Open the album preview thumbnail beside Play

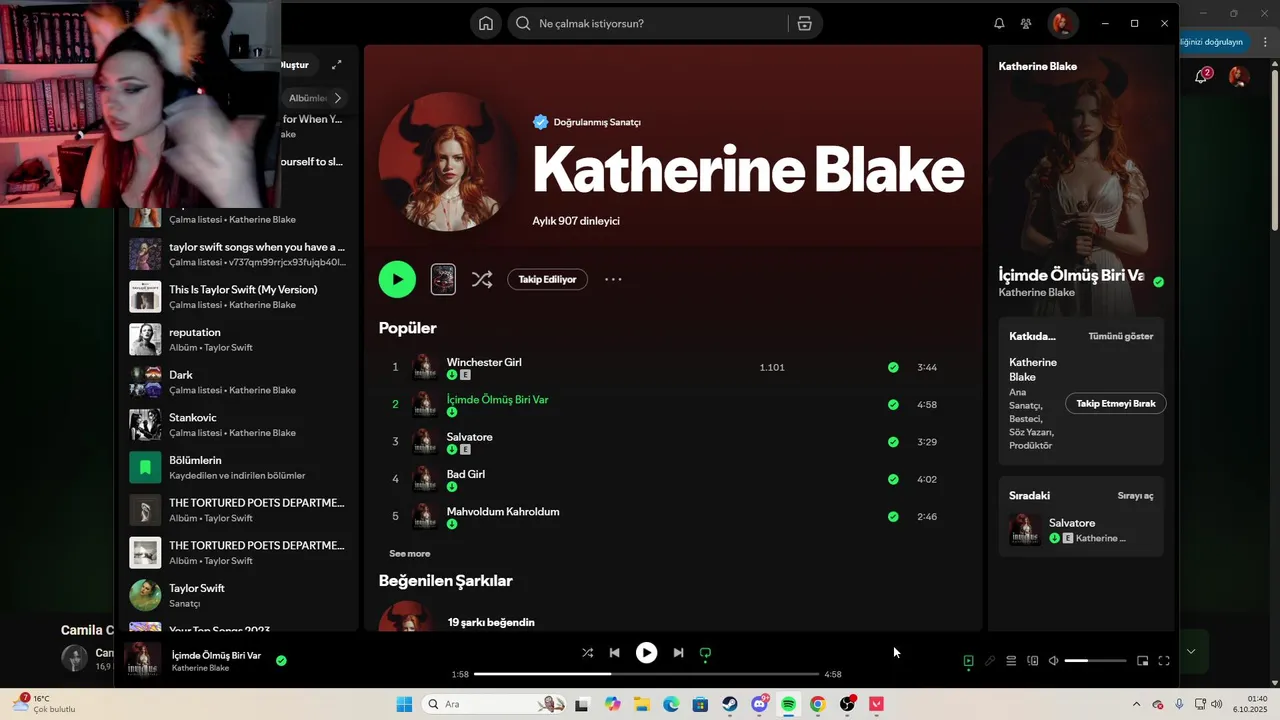[x=443, y=279]
